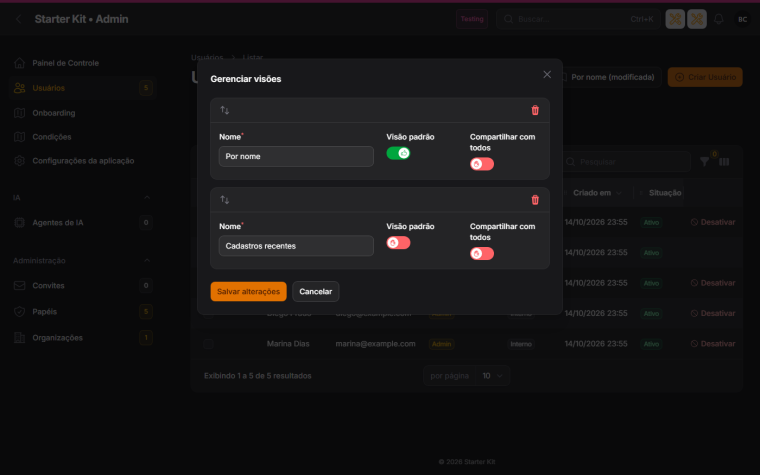Click Usuários breadcrumb link
This screenshot has height=475, width=760.
pos(207,58)
